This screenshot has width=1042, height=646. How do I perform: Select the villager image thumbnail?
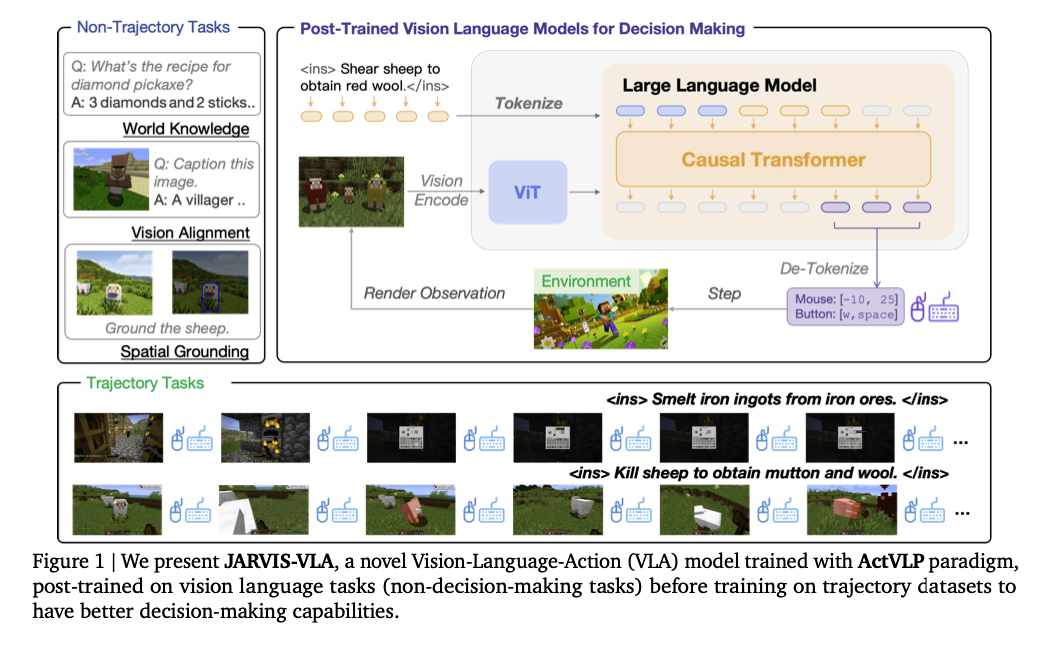pyautogui.click(x=111, y=179)
